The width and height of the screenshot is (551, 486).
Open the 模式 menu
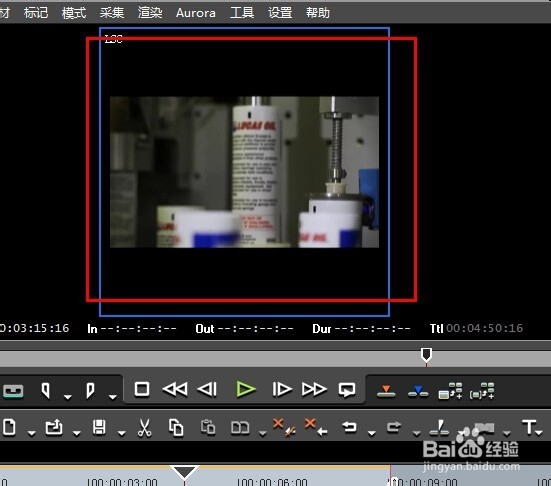coord(74,13)
